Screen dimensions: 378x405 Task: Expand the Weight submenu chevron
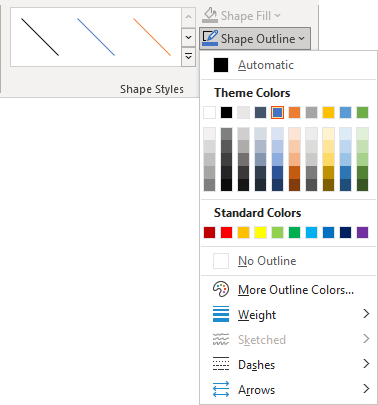[x=366, y=314]
